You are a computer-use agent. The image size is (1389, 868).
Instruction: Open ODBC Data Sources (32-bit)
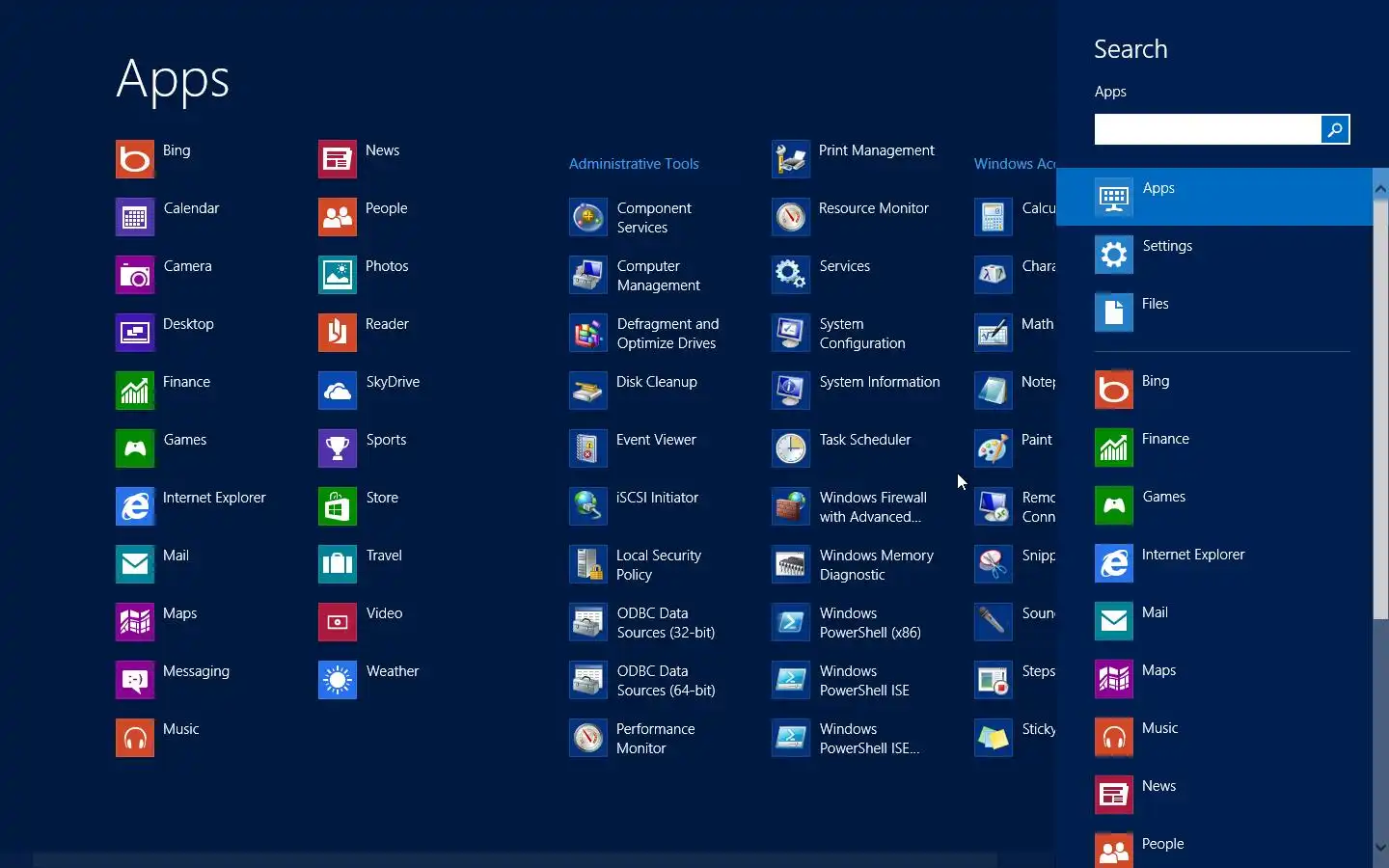click(x=588, y=622)
